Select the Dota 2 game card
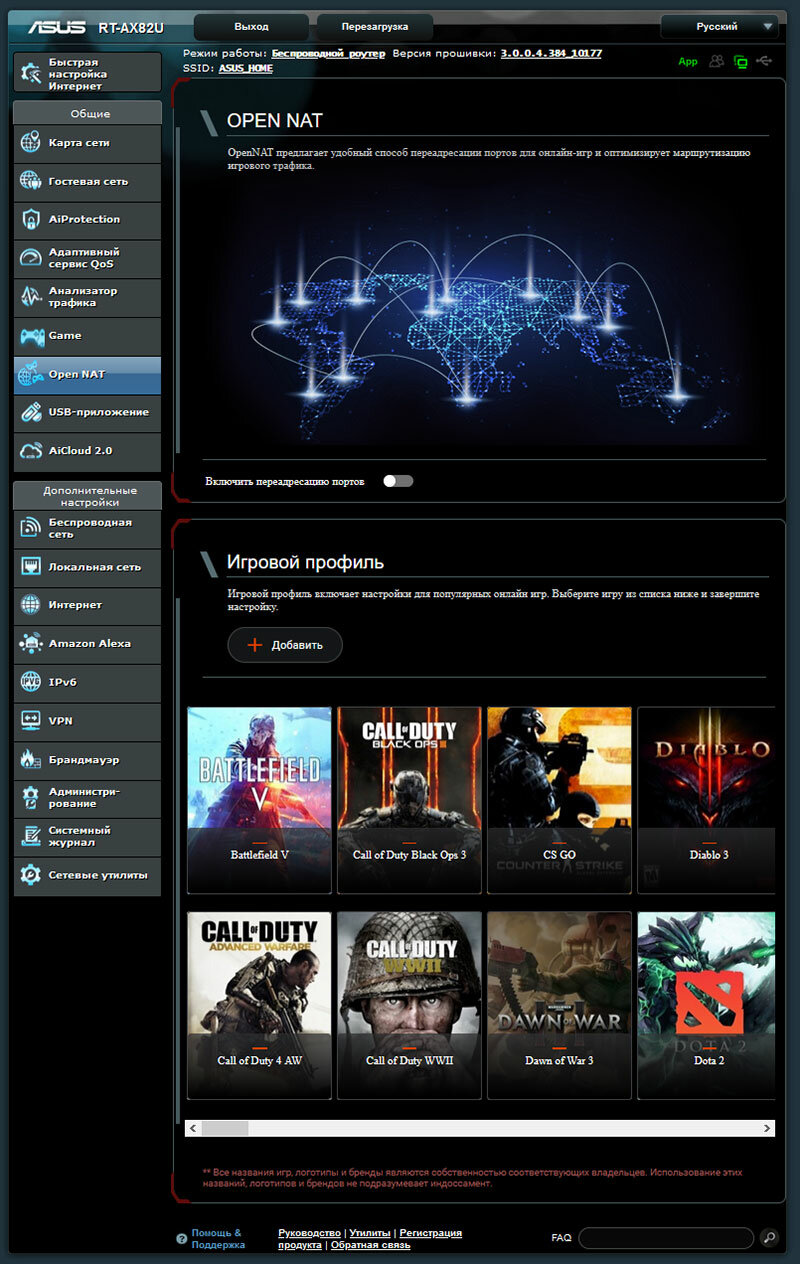800x1264 pixels. point(706,1005)
